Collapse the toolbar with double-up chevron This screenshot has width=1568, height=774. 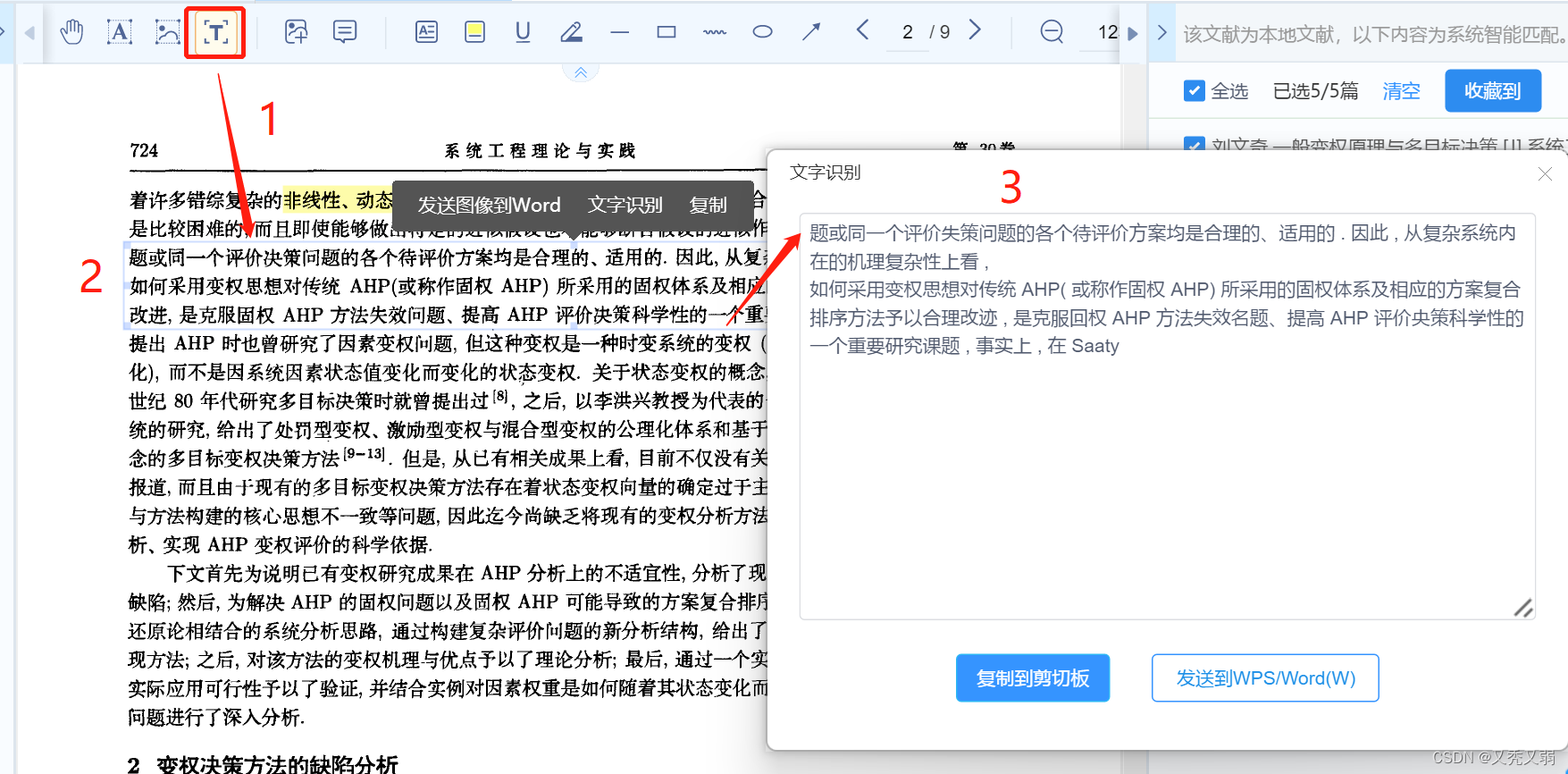tap(581, 73)
